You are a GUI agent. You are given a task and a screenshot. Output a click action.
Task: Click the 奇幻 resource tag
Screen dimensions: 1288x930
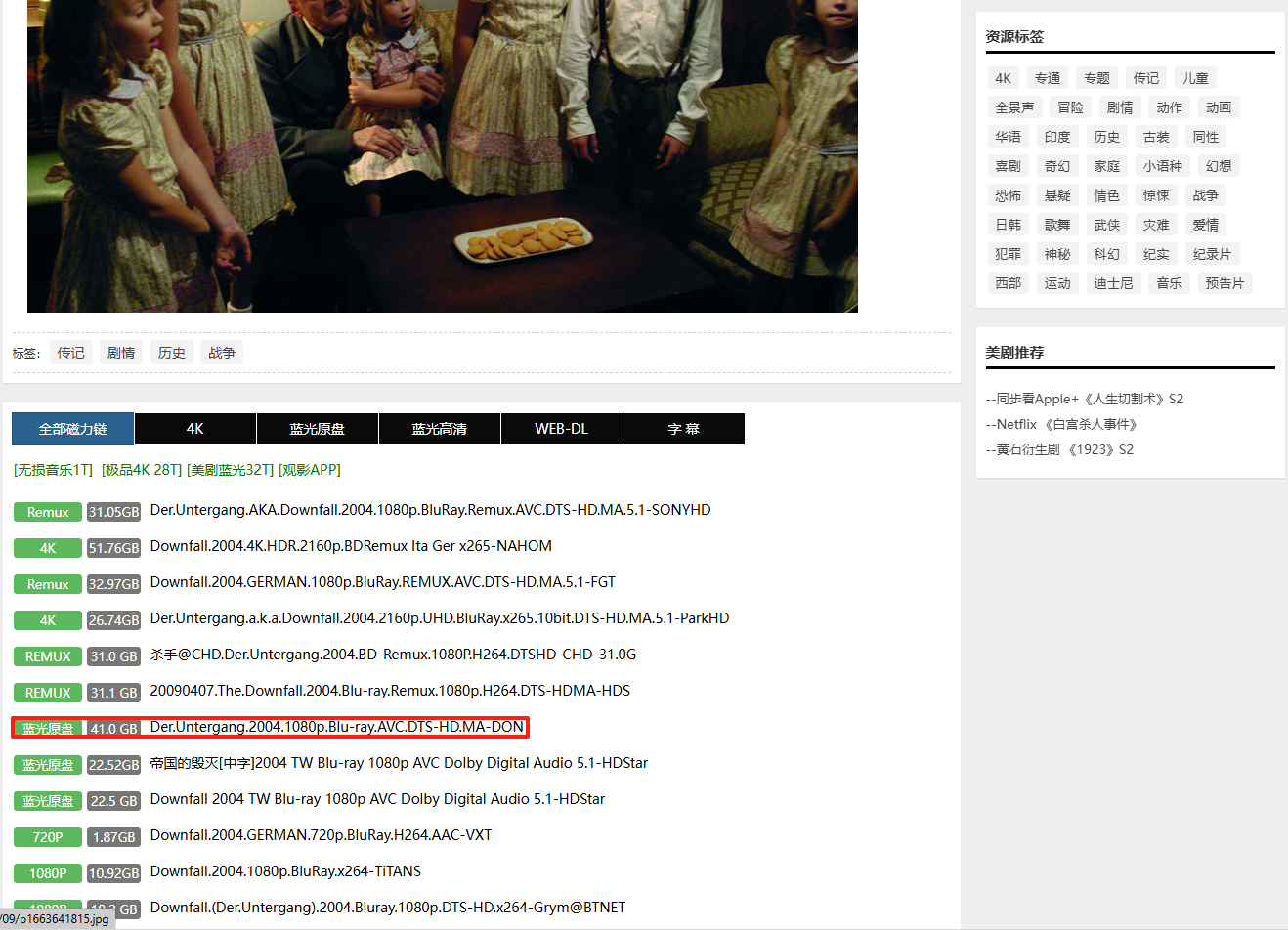click(1057, 166)
